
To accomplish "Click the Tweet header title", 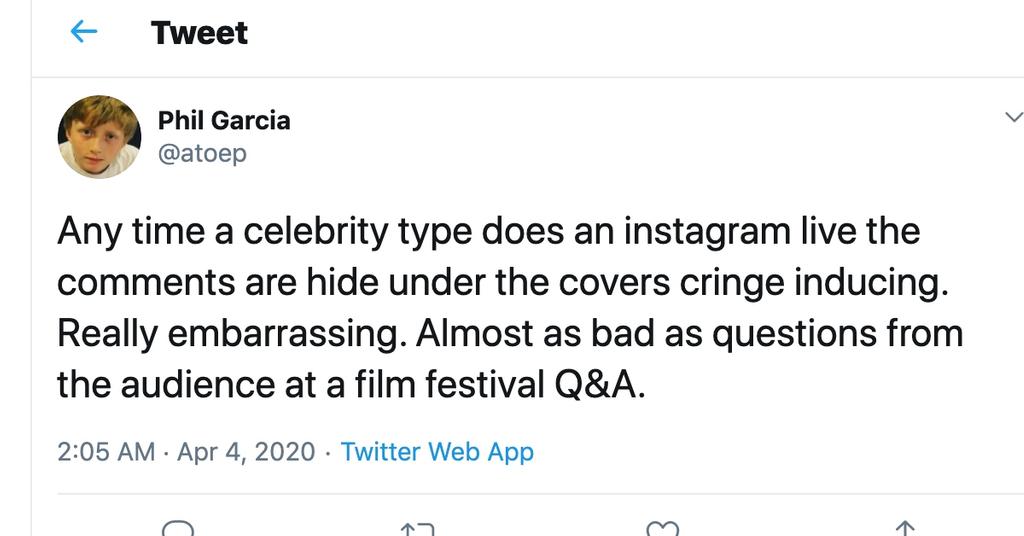I will click(199, 33).
